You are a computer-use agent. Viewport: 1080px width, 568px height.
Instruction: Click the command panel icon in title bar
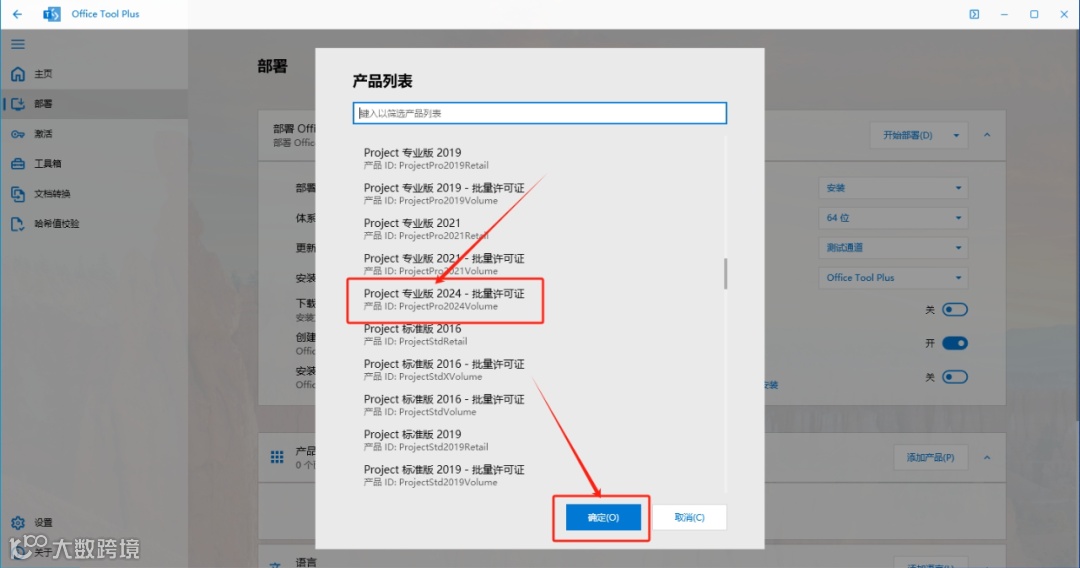tap(974, 14)
